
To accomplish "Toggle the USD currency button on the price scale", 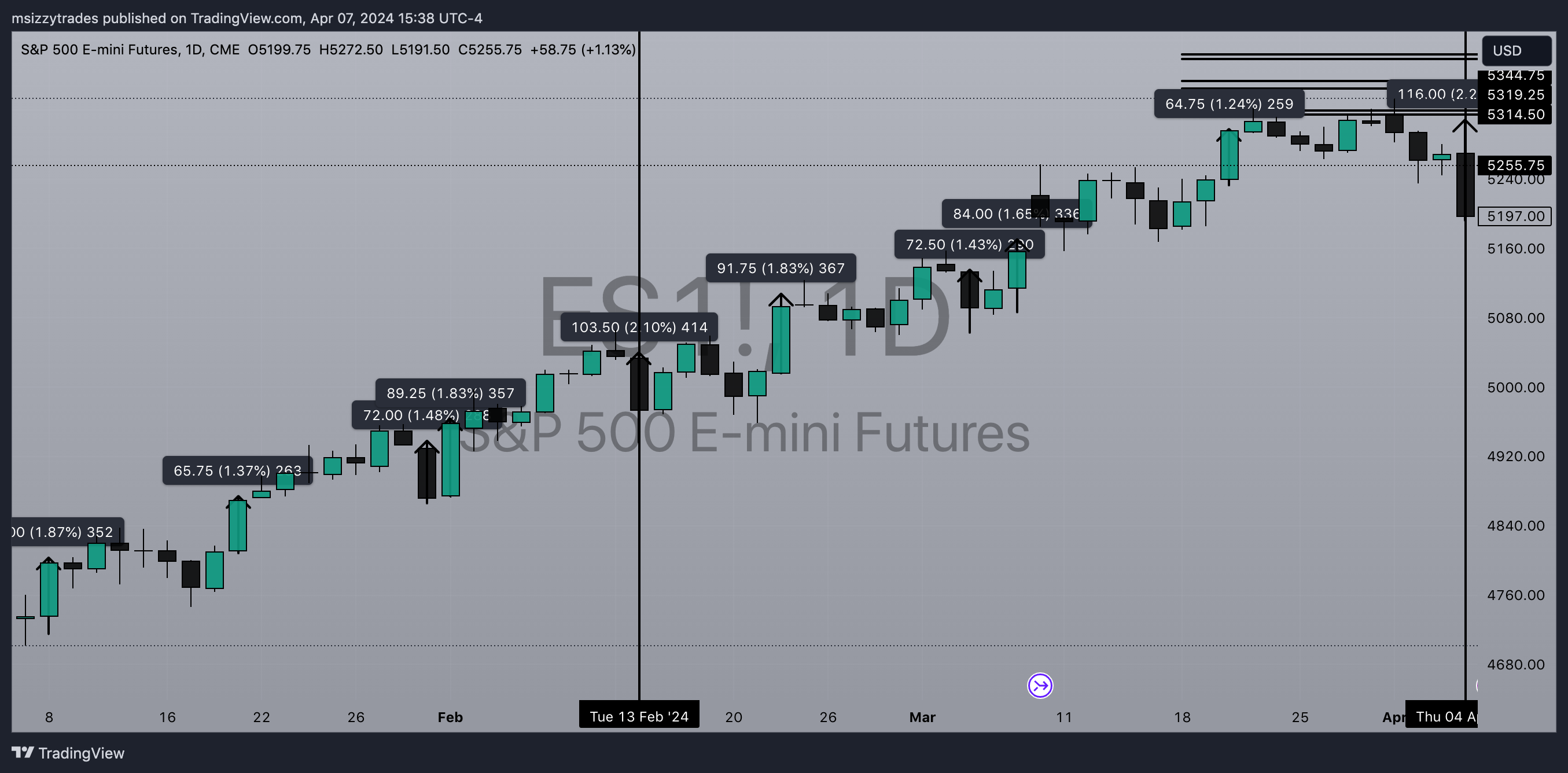I will pos(1517,51).
